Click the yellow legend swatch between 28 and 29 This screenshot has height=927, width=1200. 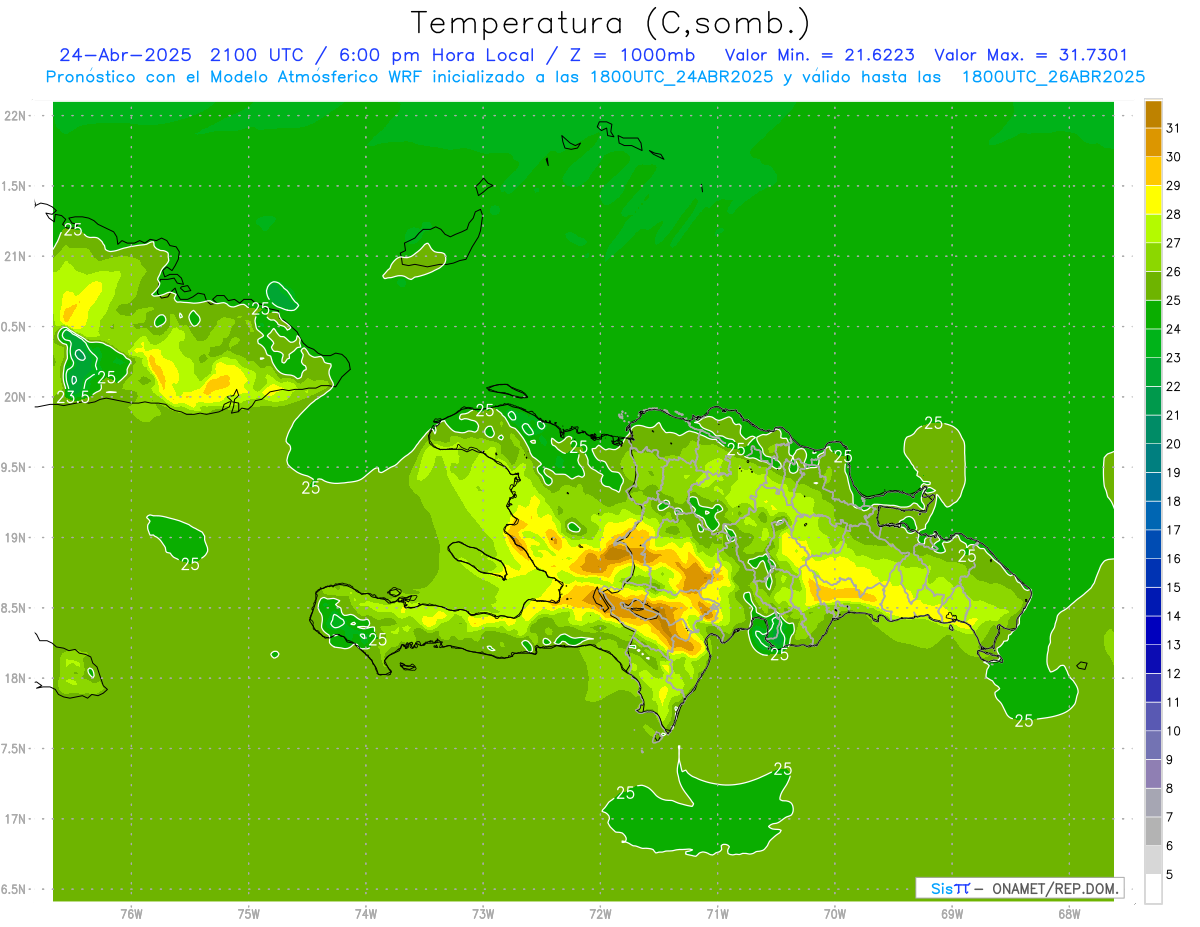coord(1153,199)
